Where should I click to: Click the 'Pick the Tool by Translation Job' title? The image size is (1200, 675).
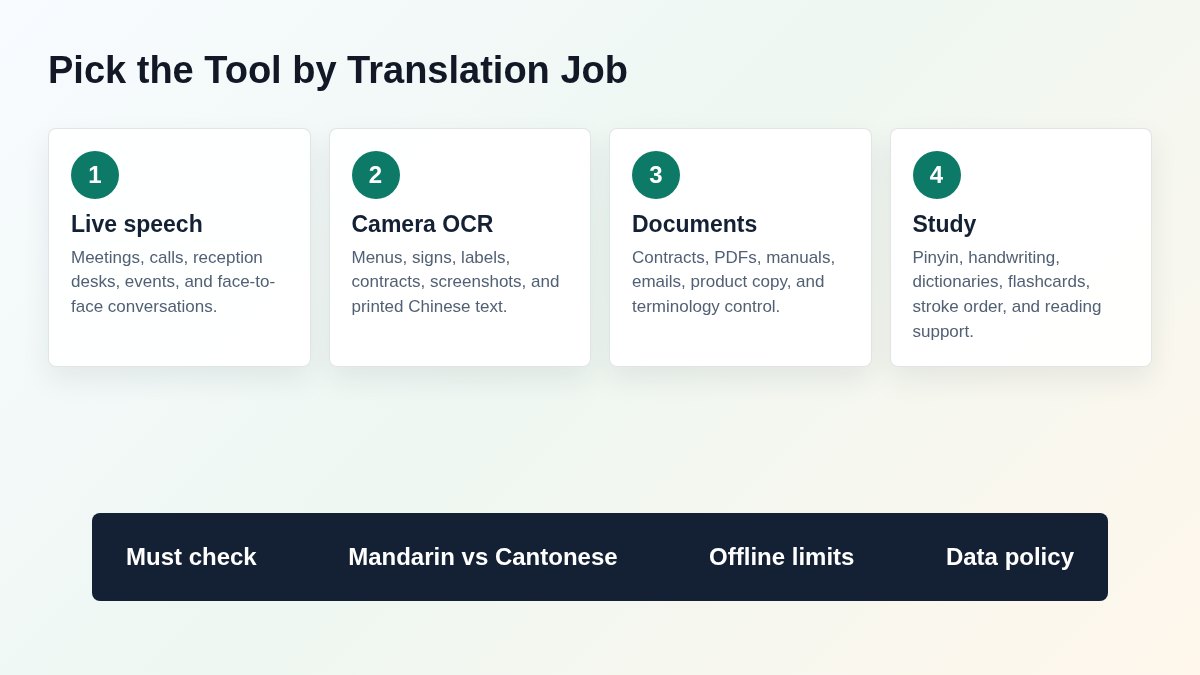338,70
